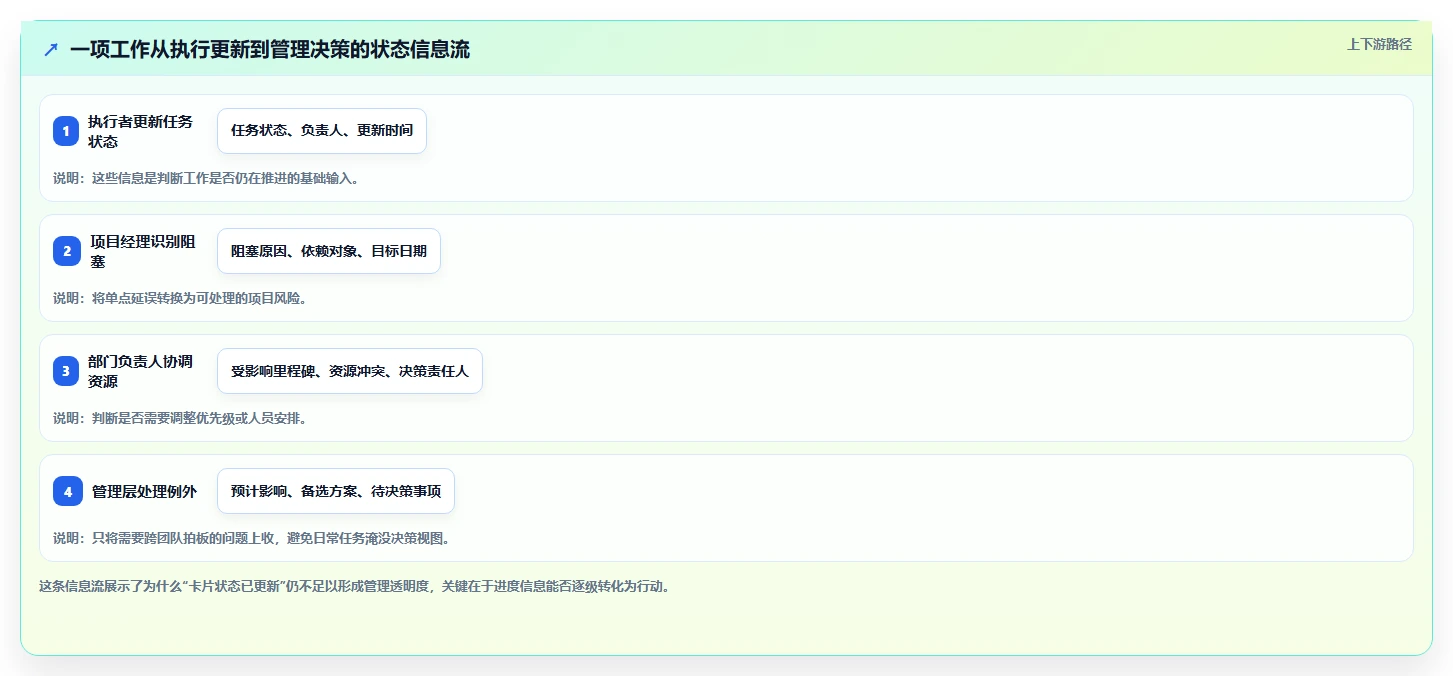Click the step 1 number badge
1453x676 pixels.
pos(66,131)
